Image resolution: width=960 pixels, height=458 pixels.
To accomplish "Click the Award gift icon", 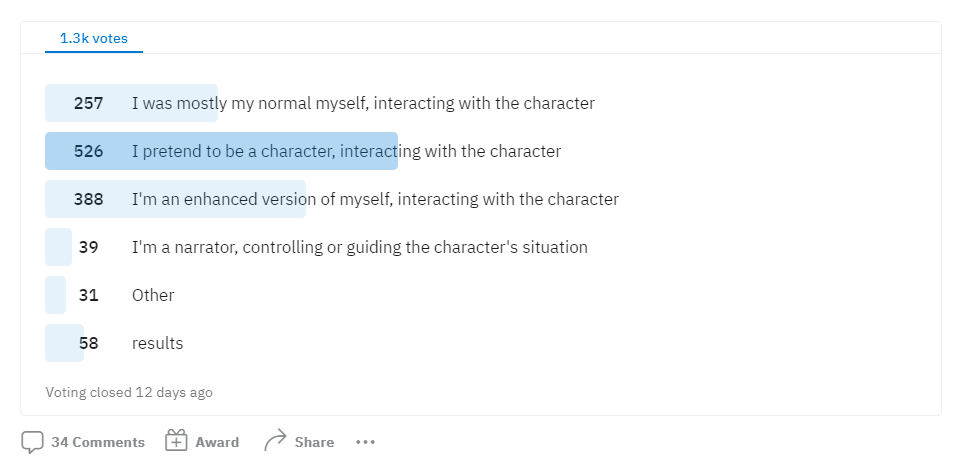I will click(176, 441).
